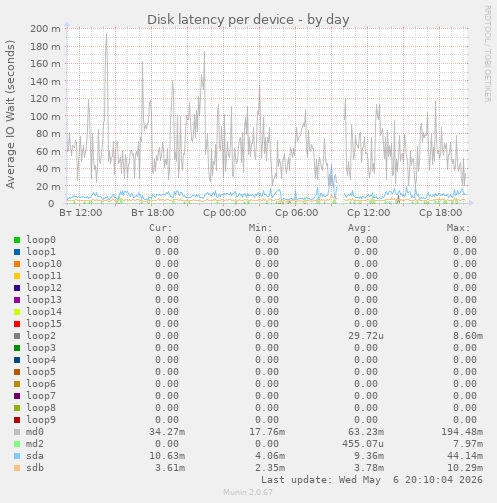Click the loop15 legend label

point(44,324)
